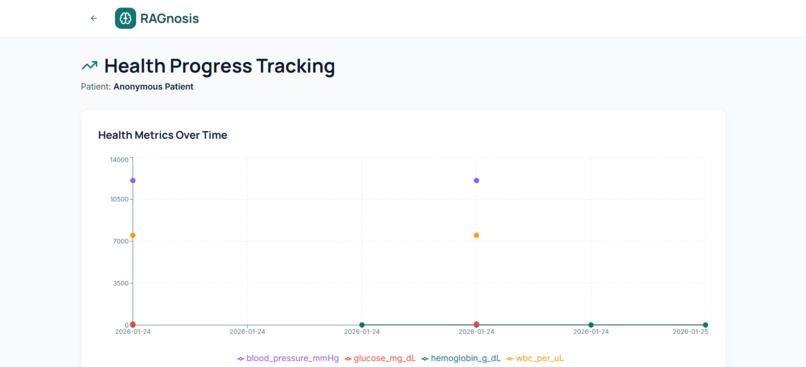Click the second purple blood pressure data point
The height and width of the screenshot is (367, 806).
pos(477,180)
